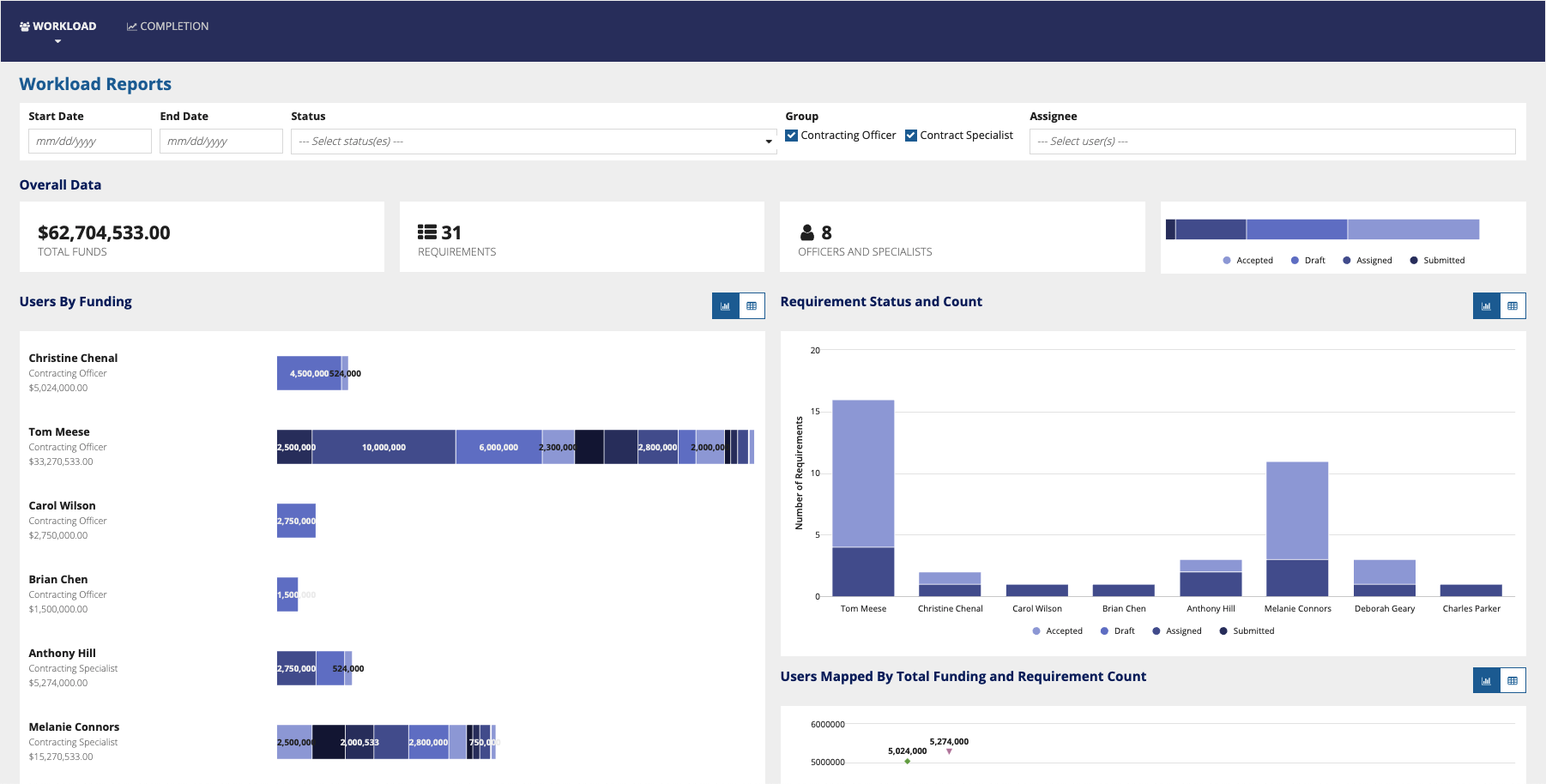Image resolution: width=1546 pixels, height=784 pixels.
Task: Click the Workload Reports heading
Action: coord(95,84)
